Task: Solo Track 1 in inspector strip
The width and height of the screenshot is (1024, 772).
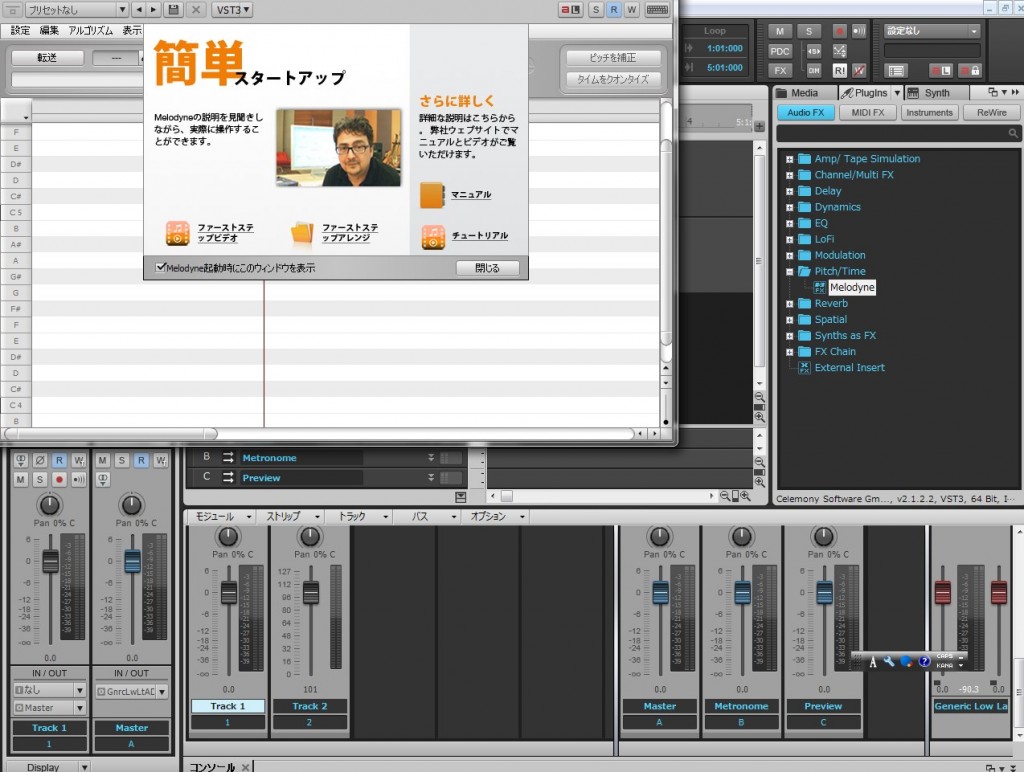Action: [x=40, y=479]
